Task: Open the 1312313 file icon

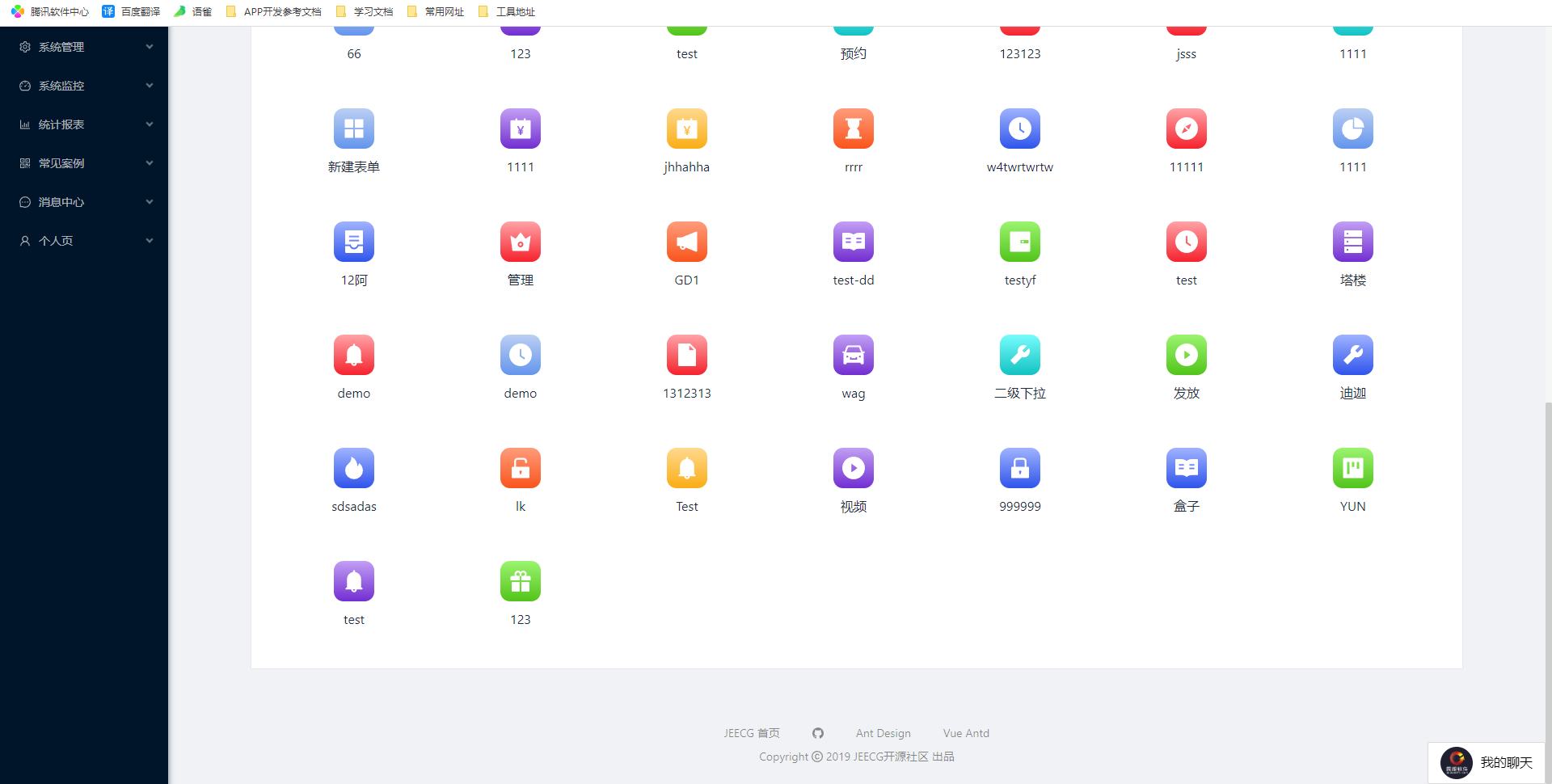Action: click(687, 355)
